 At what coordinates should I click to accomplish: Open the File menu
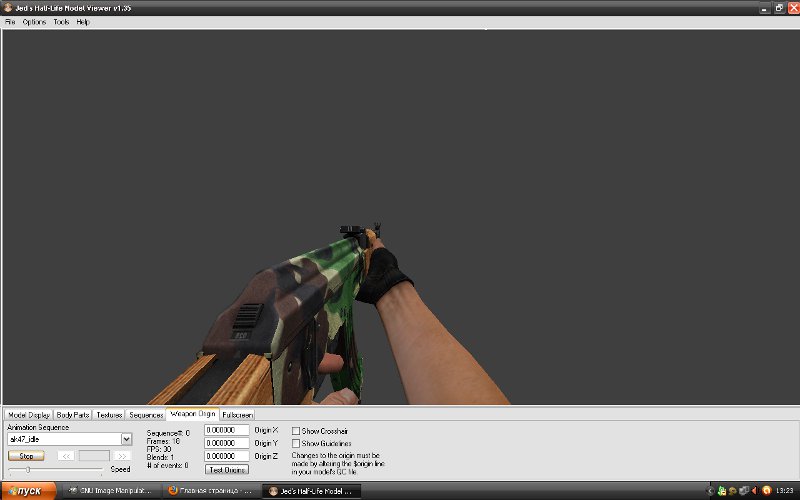(x=10, y=22)
